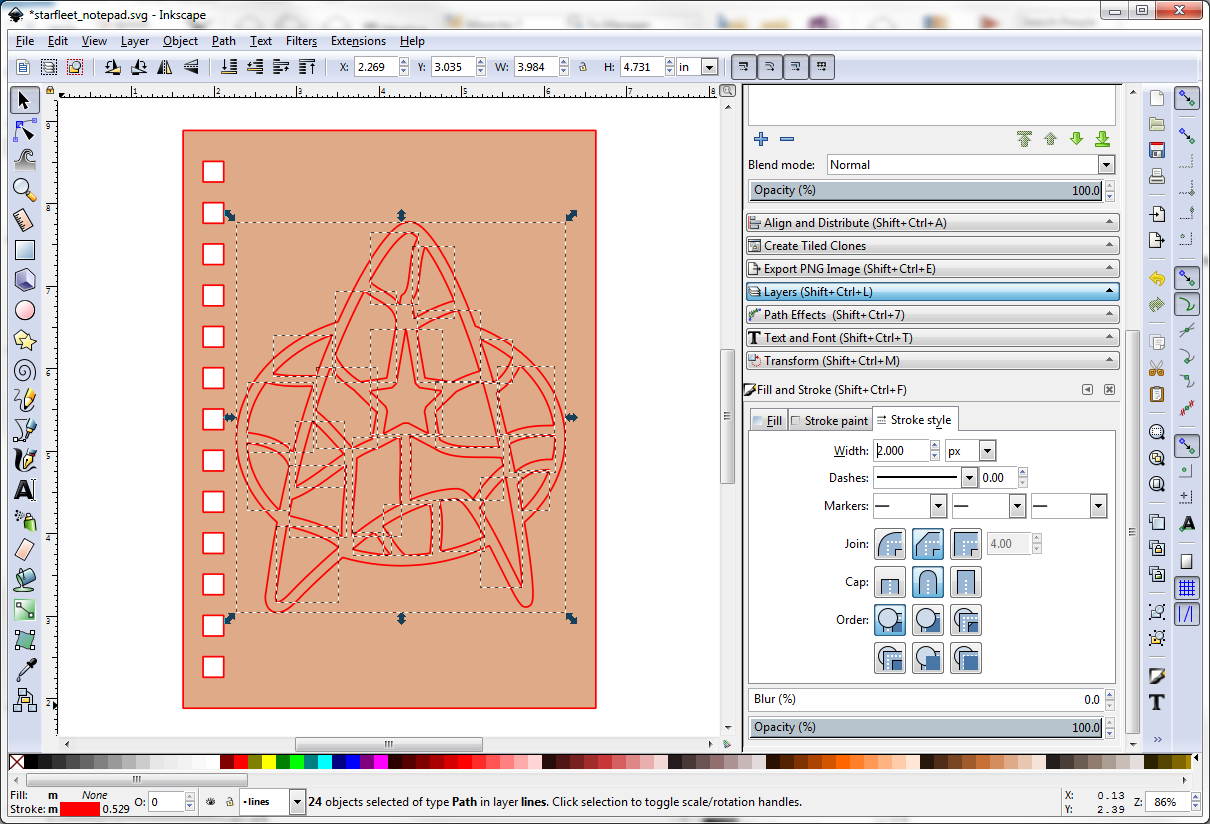Delete current layer with minus icon
This screenshot has height=824, width=1210.
(x=787, y=139)
